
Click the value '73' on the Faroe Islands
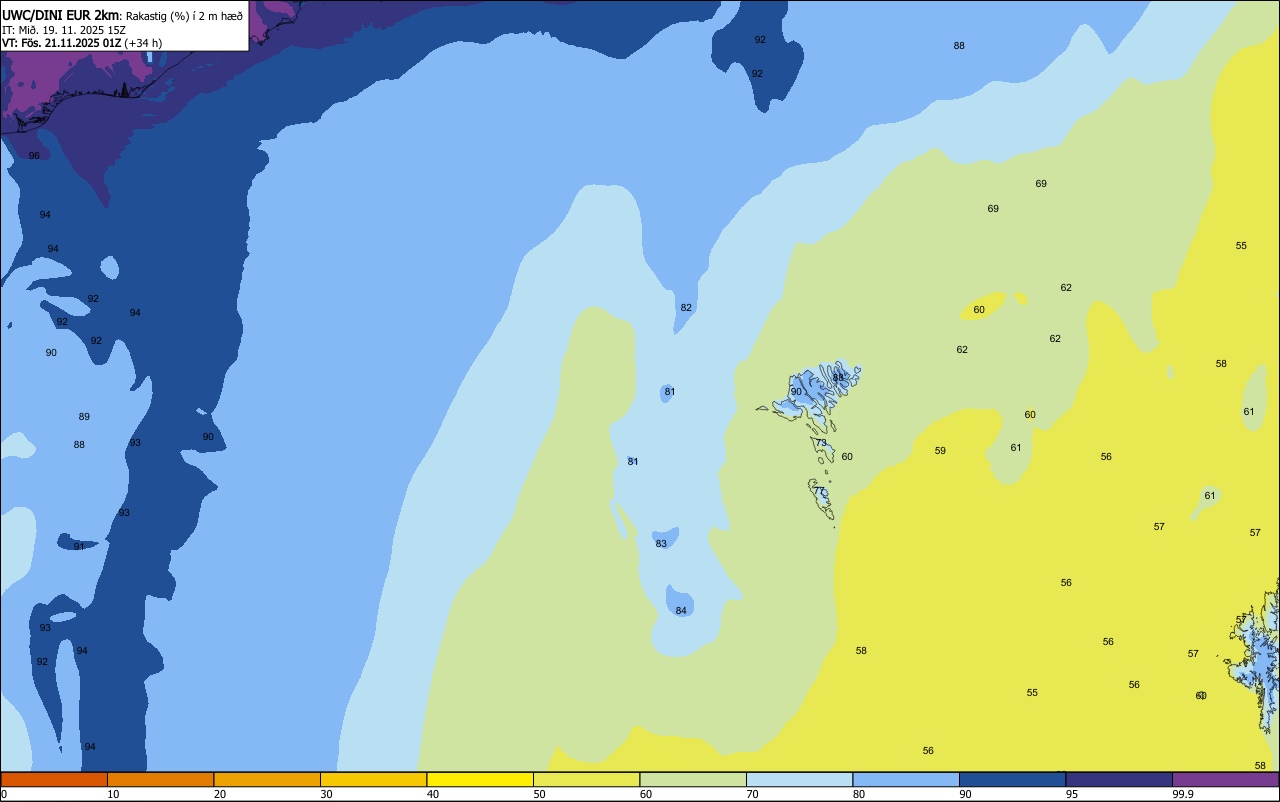821,443
